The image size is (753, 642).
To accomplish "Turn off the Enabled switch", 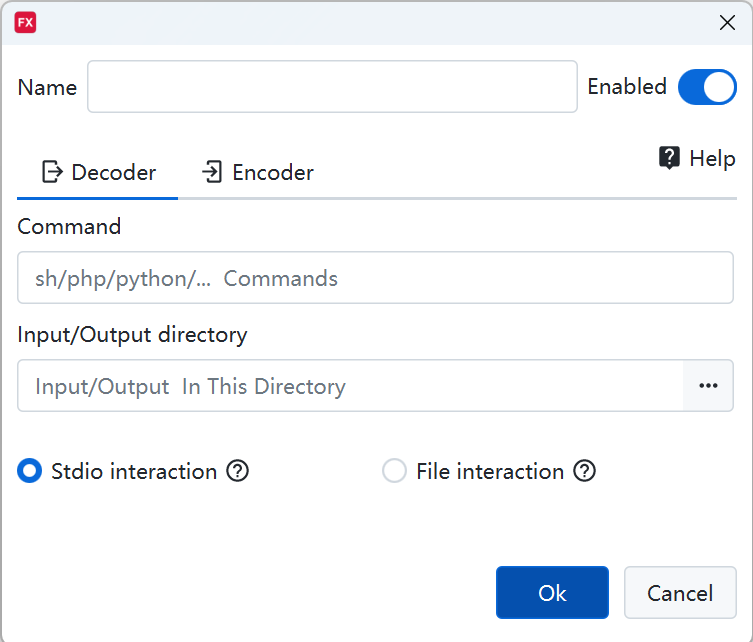I will pos(707,87).
